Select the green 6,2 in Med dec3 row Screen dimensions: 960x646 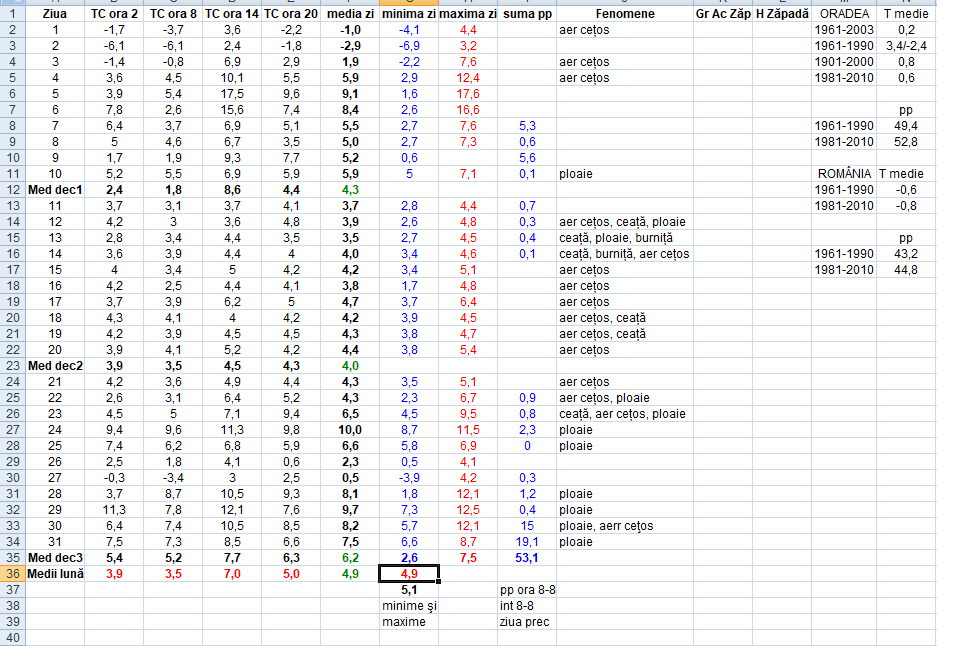pyautogui.click(x=350, y=558)
